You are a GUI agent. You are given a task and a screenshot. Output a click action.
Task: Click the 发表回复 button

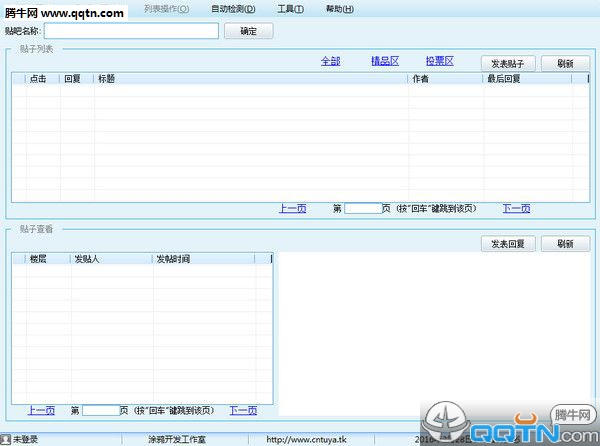tap(508, 244)
